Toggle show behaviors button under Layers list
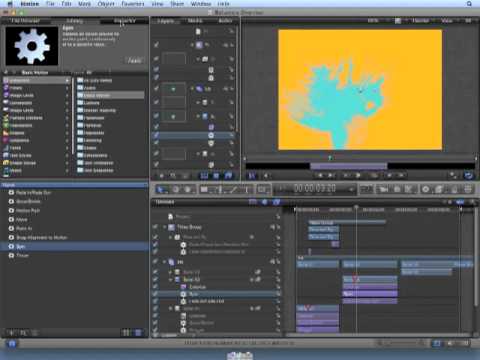Screen dimensions: 480x360 click(216, 175)
